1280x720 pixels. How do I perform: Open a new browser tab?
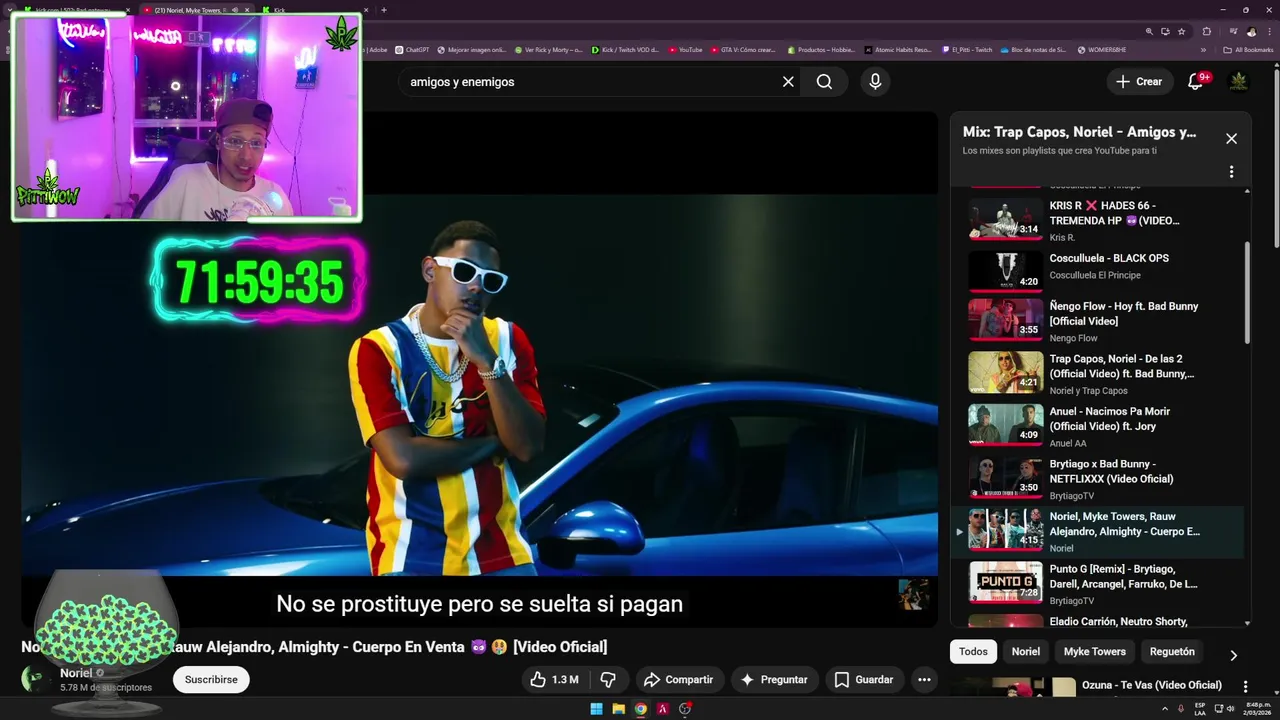tap(384, 10)
